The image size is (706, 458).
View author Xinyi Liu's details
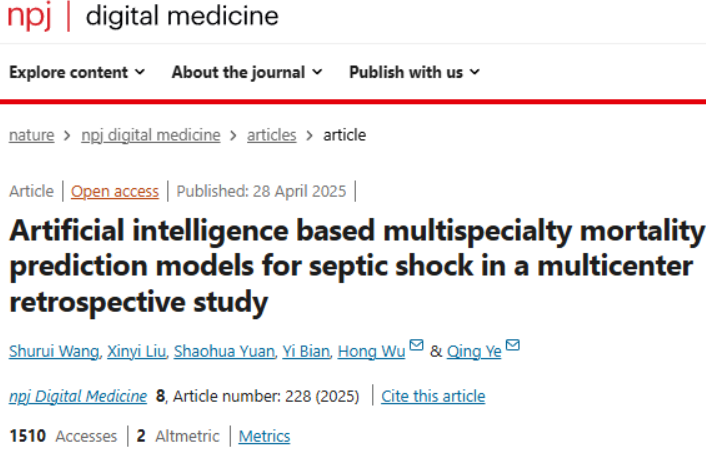click(x=135, y=351)
